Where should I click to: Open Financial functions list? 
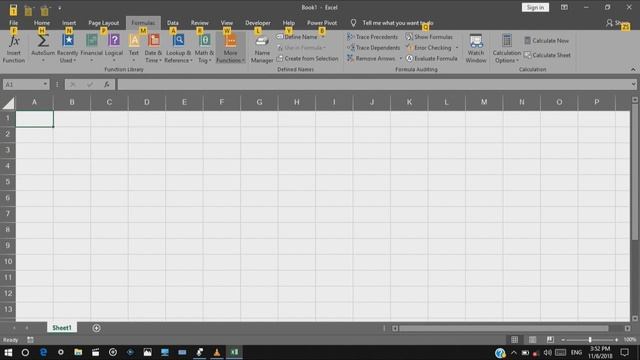91,48
